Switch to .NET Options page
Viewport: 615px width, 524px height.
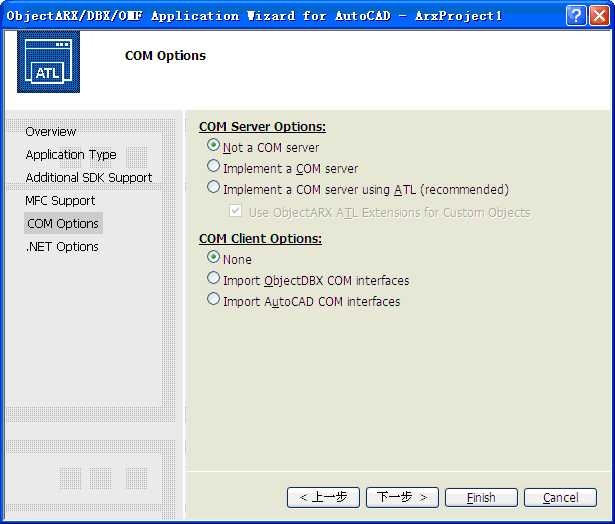coord(62,247)
